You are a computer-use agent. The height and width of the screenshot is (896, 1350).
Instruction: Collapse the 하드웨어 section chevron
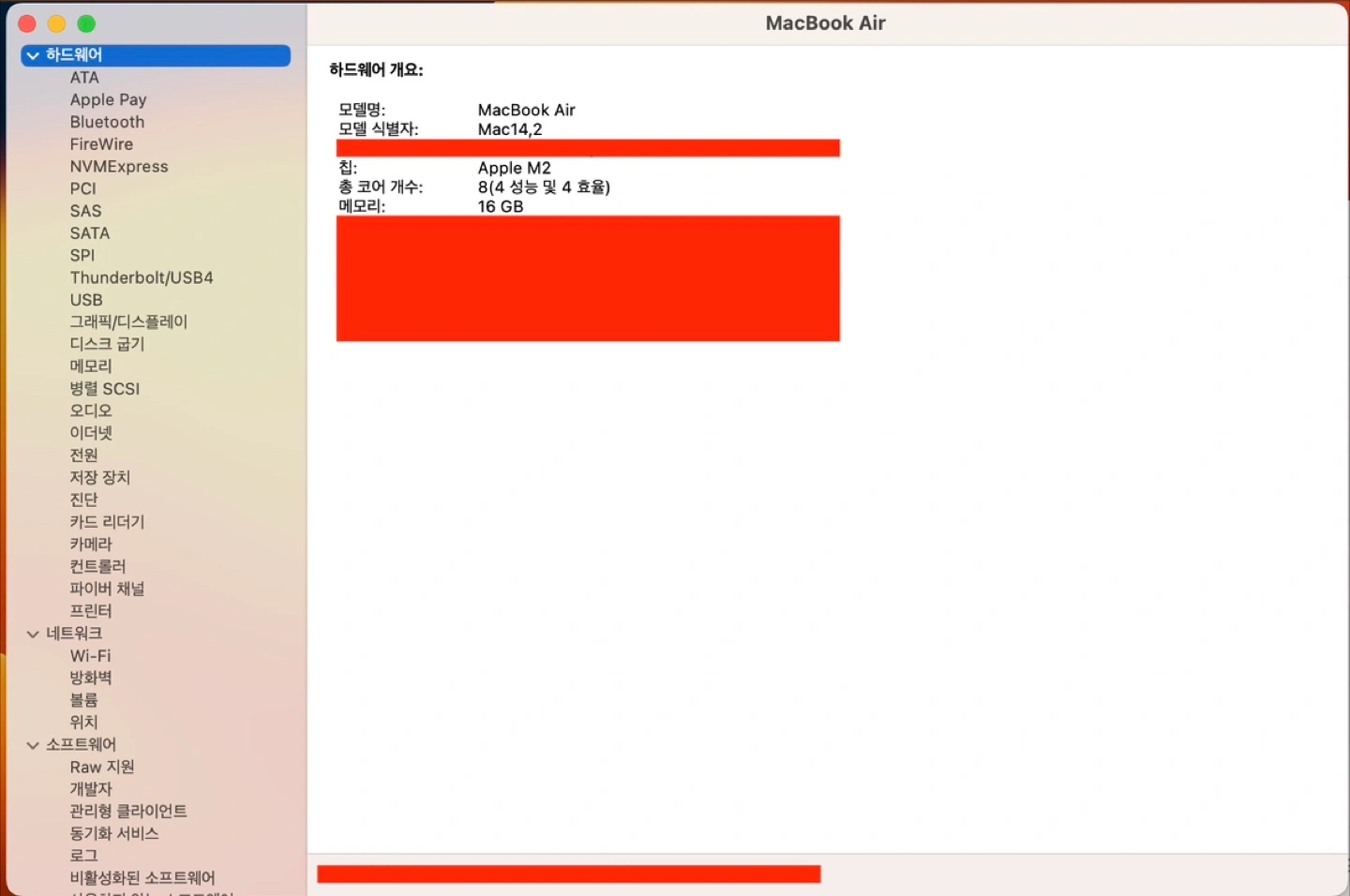coord(33,55)
